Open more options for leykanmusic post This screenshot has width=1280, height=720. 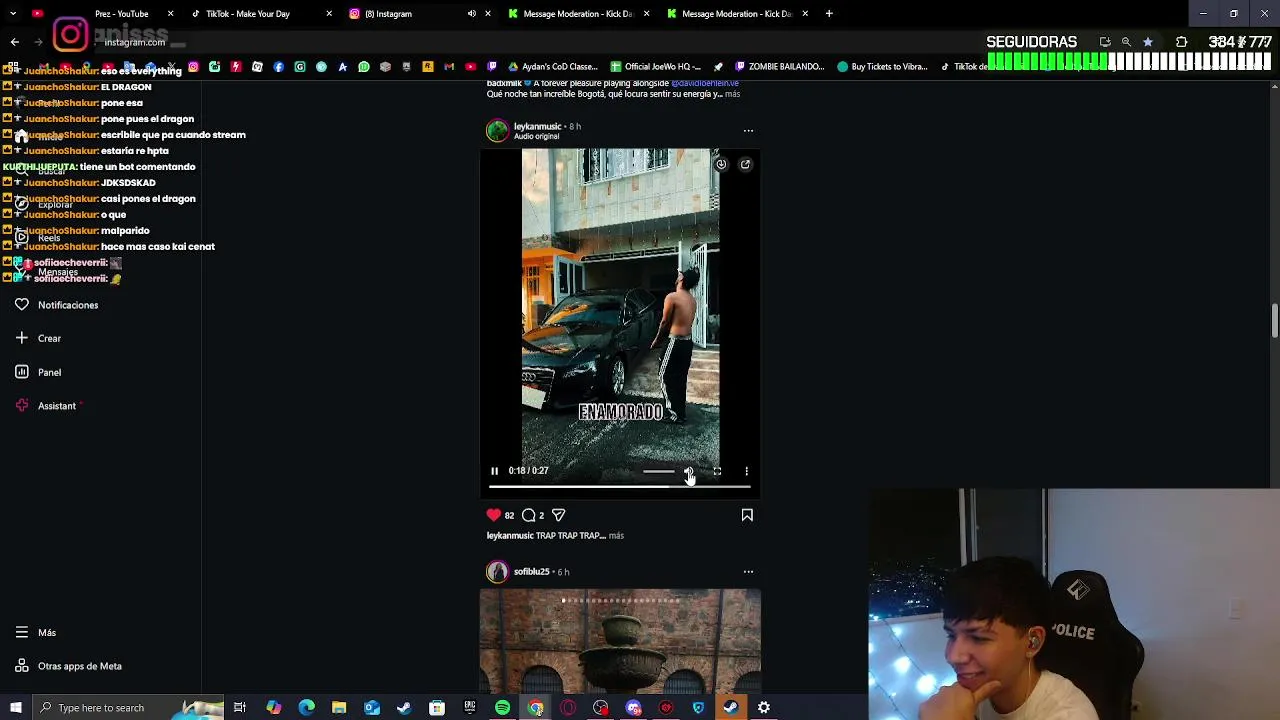[748, 130]
